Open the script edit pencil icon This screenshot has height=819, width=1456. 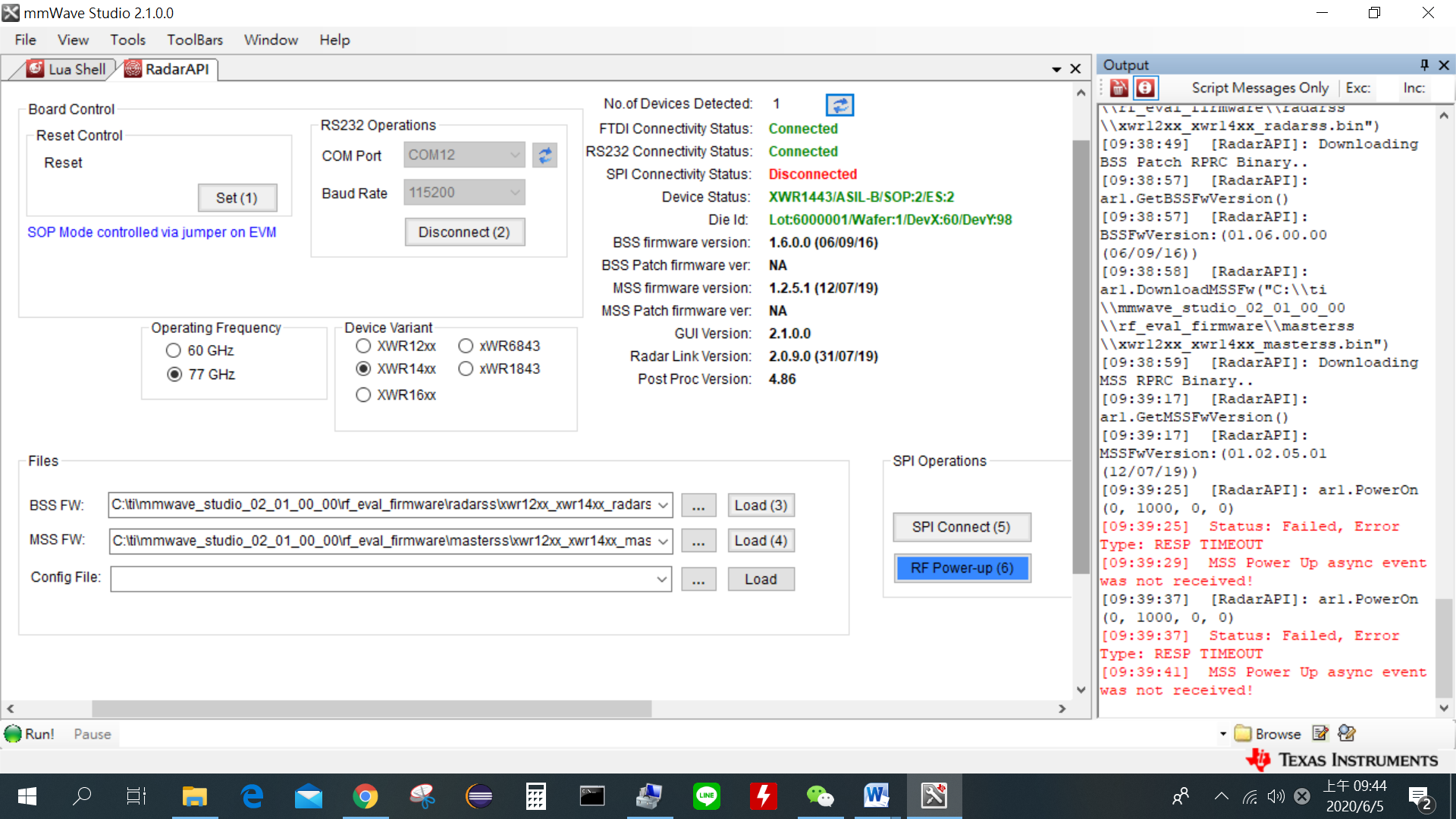(1320, 733)
